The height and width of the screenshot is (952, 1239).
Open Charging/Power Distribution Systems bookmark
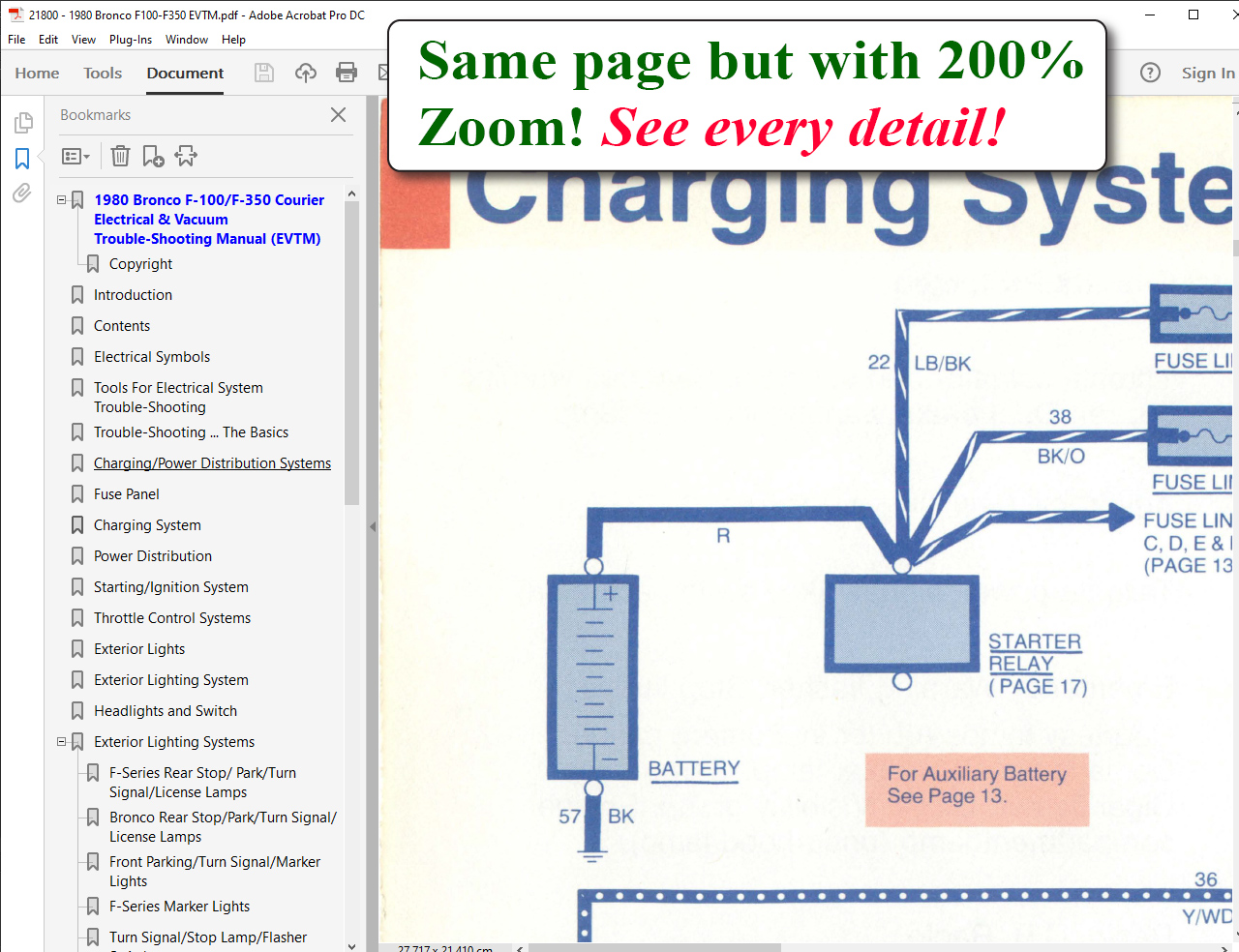[212, 463]
